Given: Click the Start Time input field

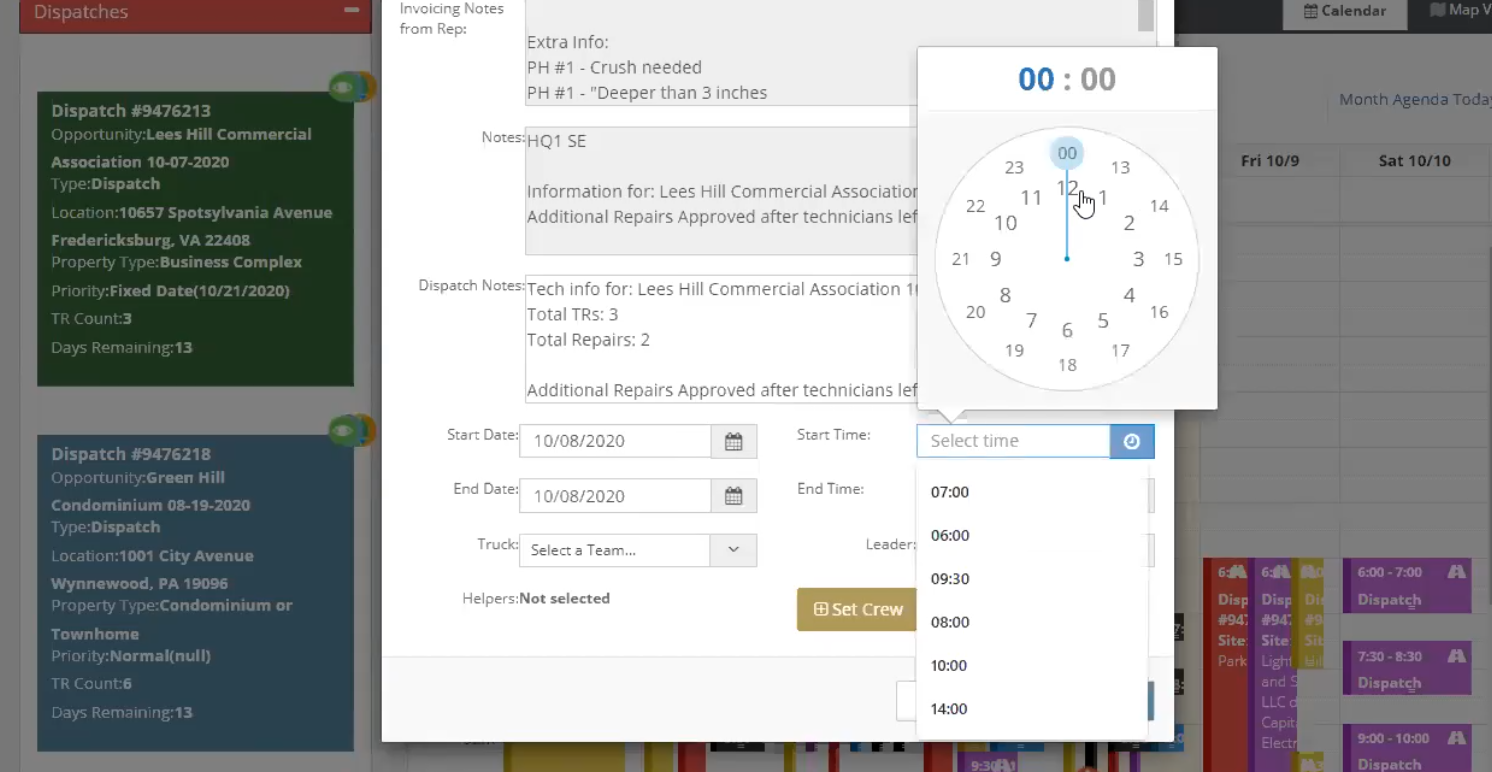Looking at the screenshot, I should [x=1013, y=441].
